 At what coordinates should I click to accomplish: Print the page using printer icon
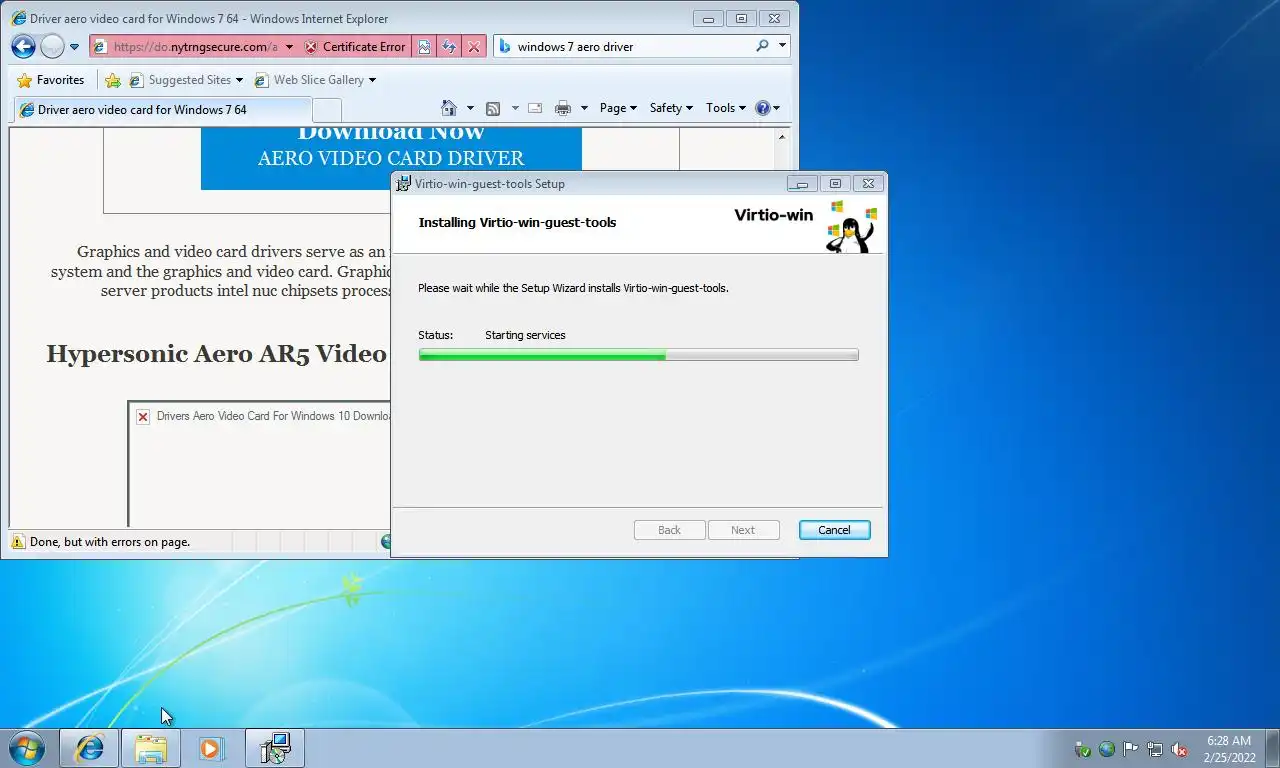[563, 108]
